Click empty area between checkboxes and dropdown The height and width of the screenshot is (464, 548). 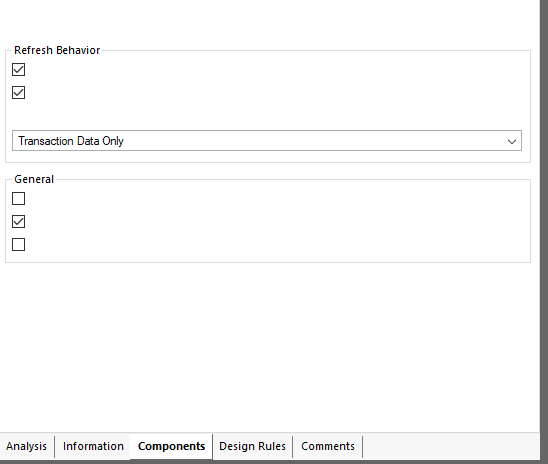267,115
